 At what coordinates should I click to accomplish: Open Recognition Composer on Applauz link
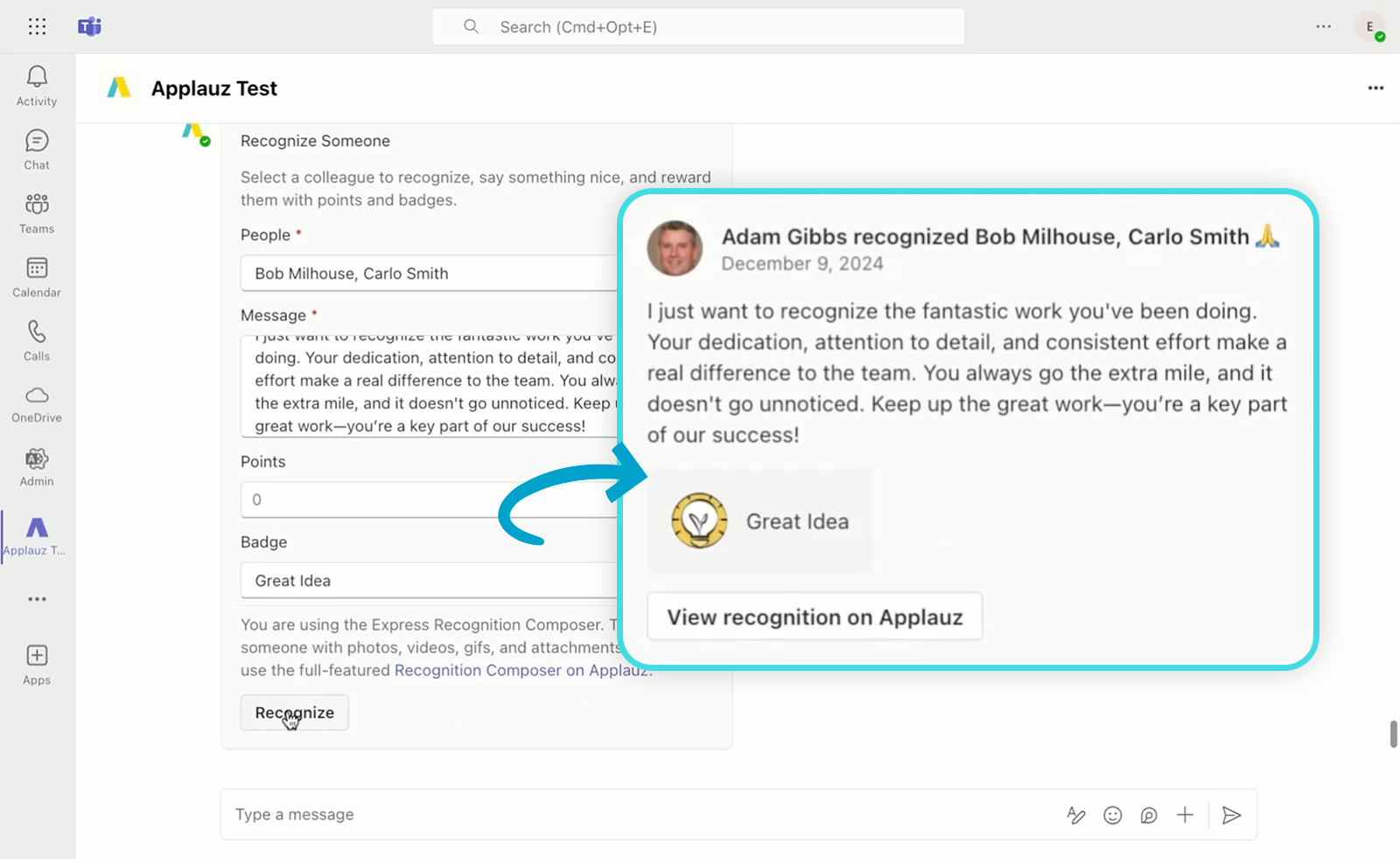(x=521, y=671)
